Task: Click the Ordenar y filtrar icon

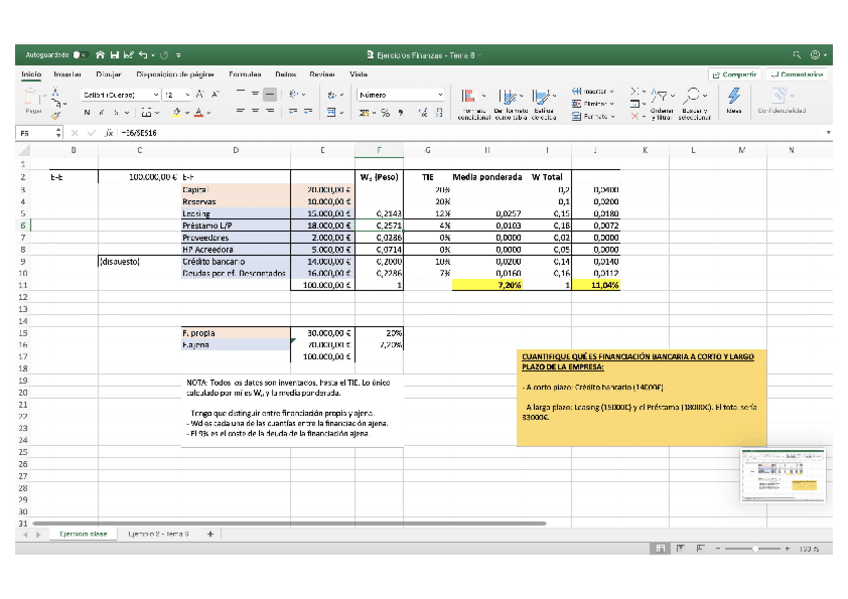Action: (x=660, y=96)
